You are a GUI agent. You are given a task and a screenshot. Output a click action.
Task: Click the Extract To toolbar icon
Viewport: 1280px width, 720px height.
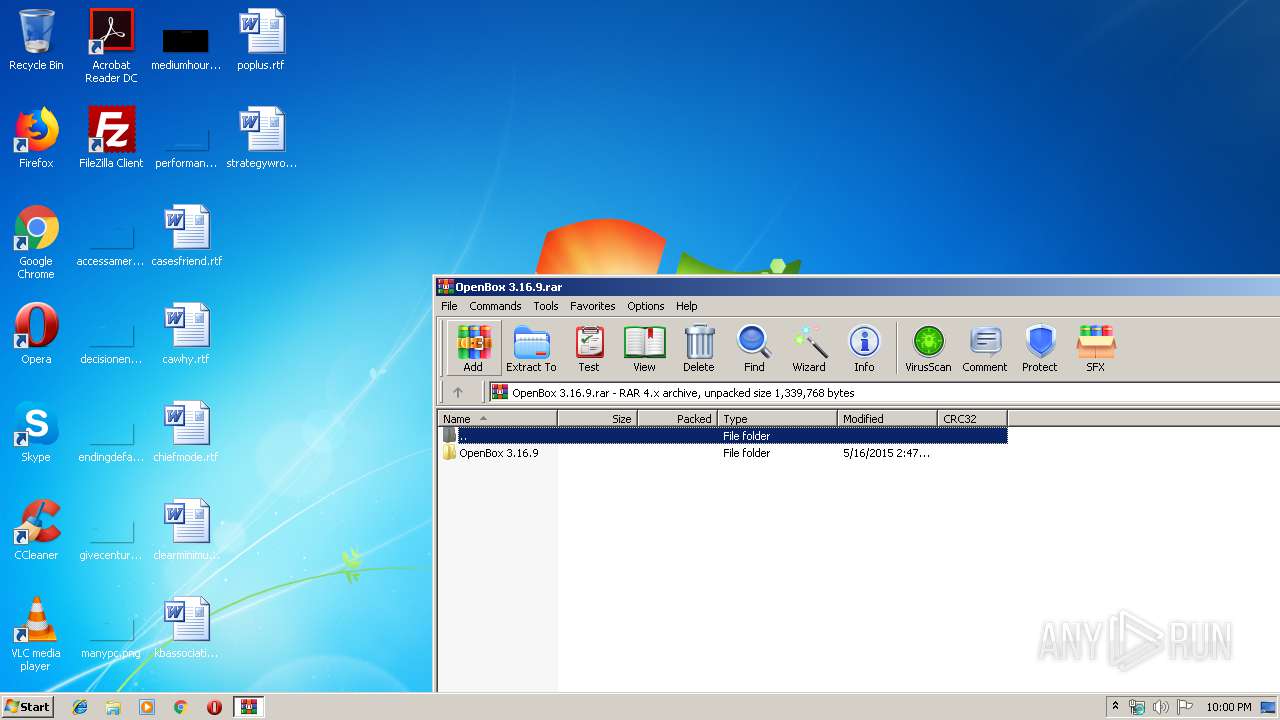click(531, 348)
